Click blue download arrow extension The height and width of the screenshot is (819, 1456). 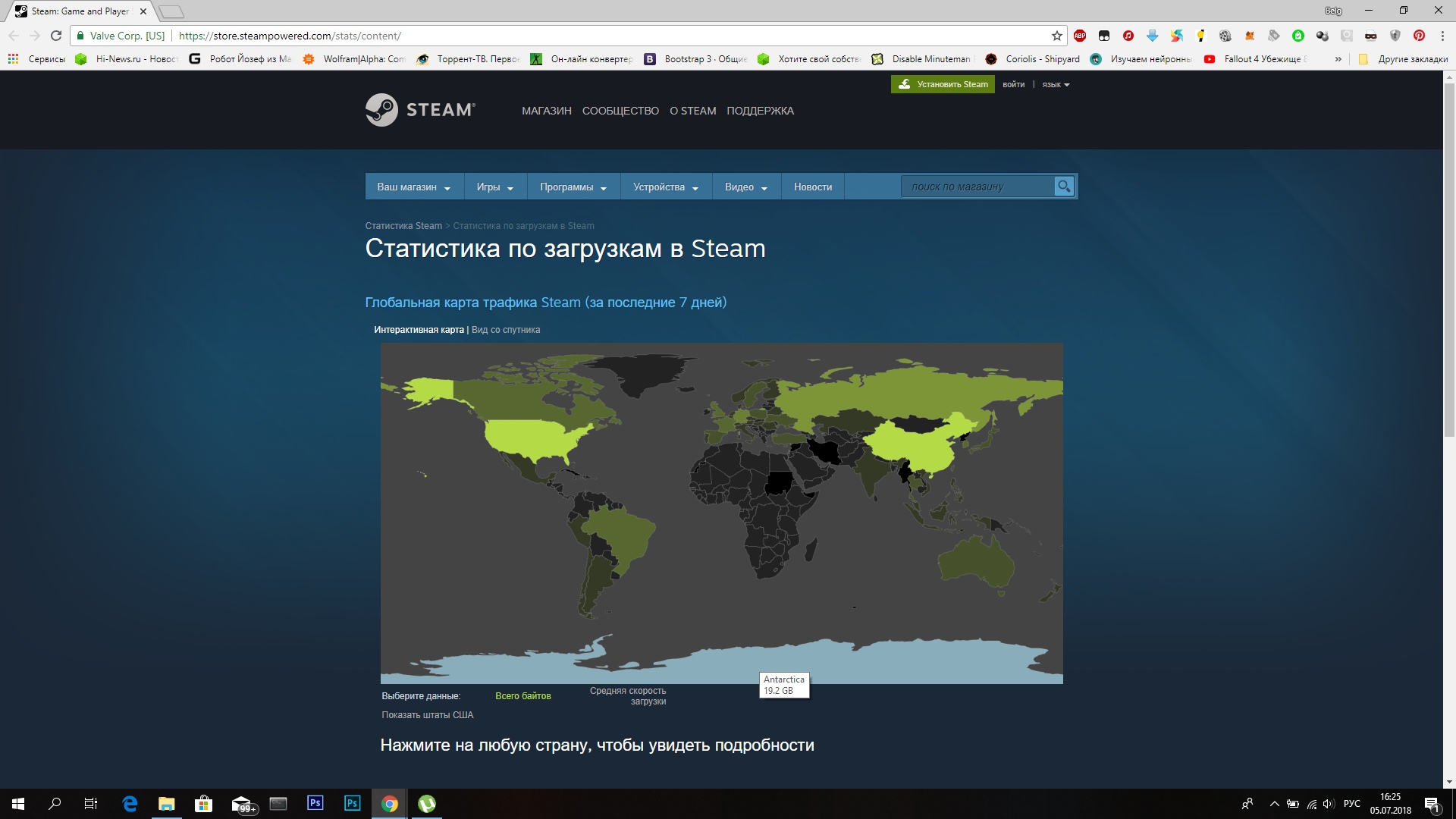pyautogui.click(x=1153, y=36)
